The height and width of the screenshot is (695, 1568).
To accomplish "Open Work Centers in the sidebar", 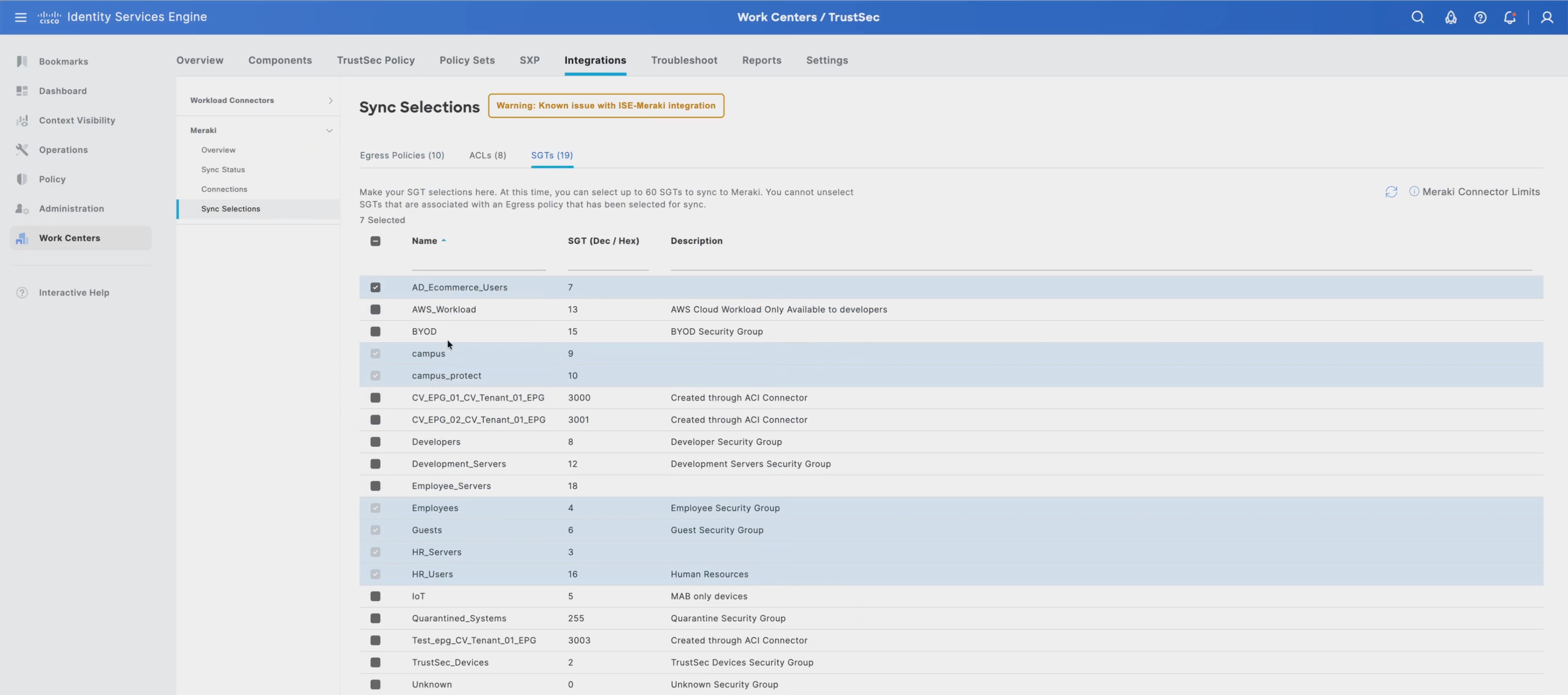I will click(80, 238).
